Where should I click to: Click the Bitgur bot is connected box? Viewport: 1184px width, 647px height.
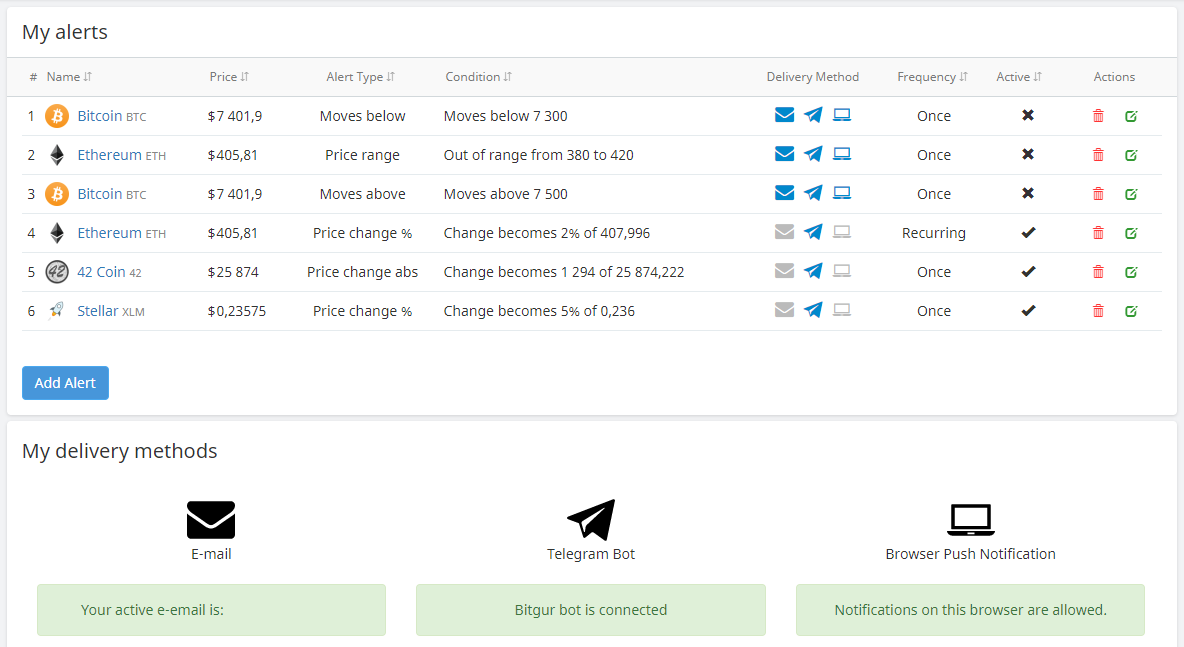[x=591, y=610]
